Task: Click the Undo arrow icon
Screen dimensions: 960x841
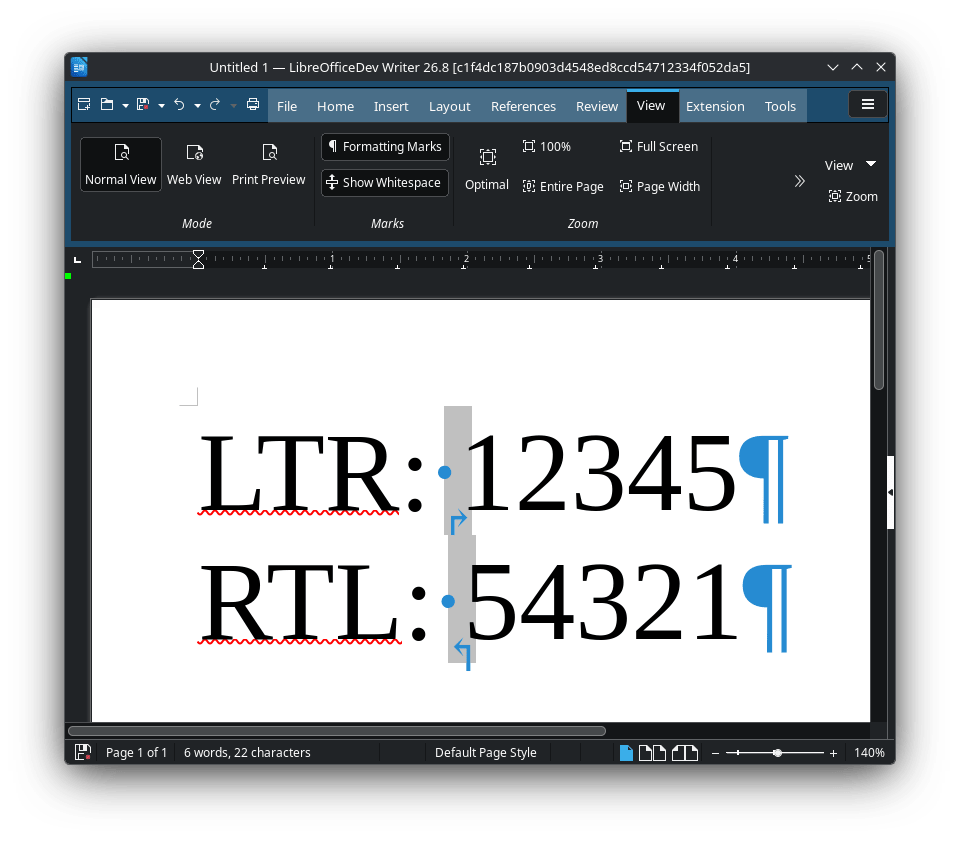Action: 179,105
